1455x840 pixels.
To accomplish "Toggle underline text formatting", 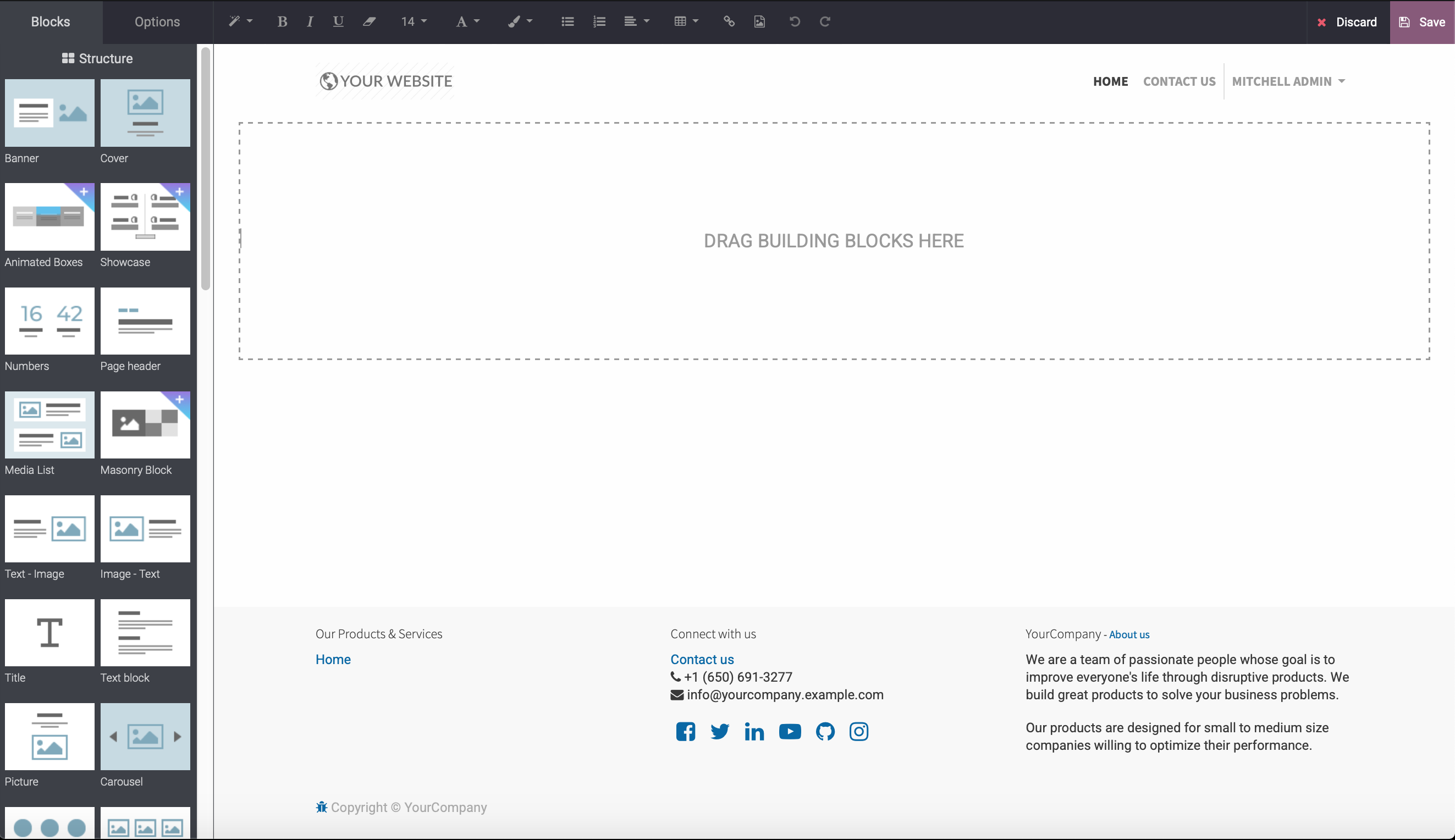I will [338, 22].
